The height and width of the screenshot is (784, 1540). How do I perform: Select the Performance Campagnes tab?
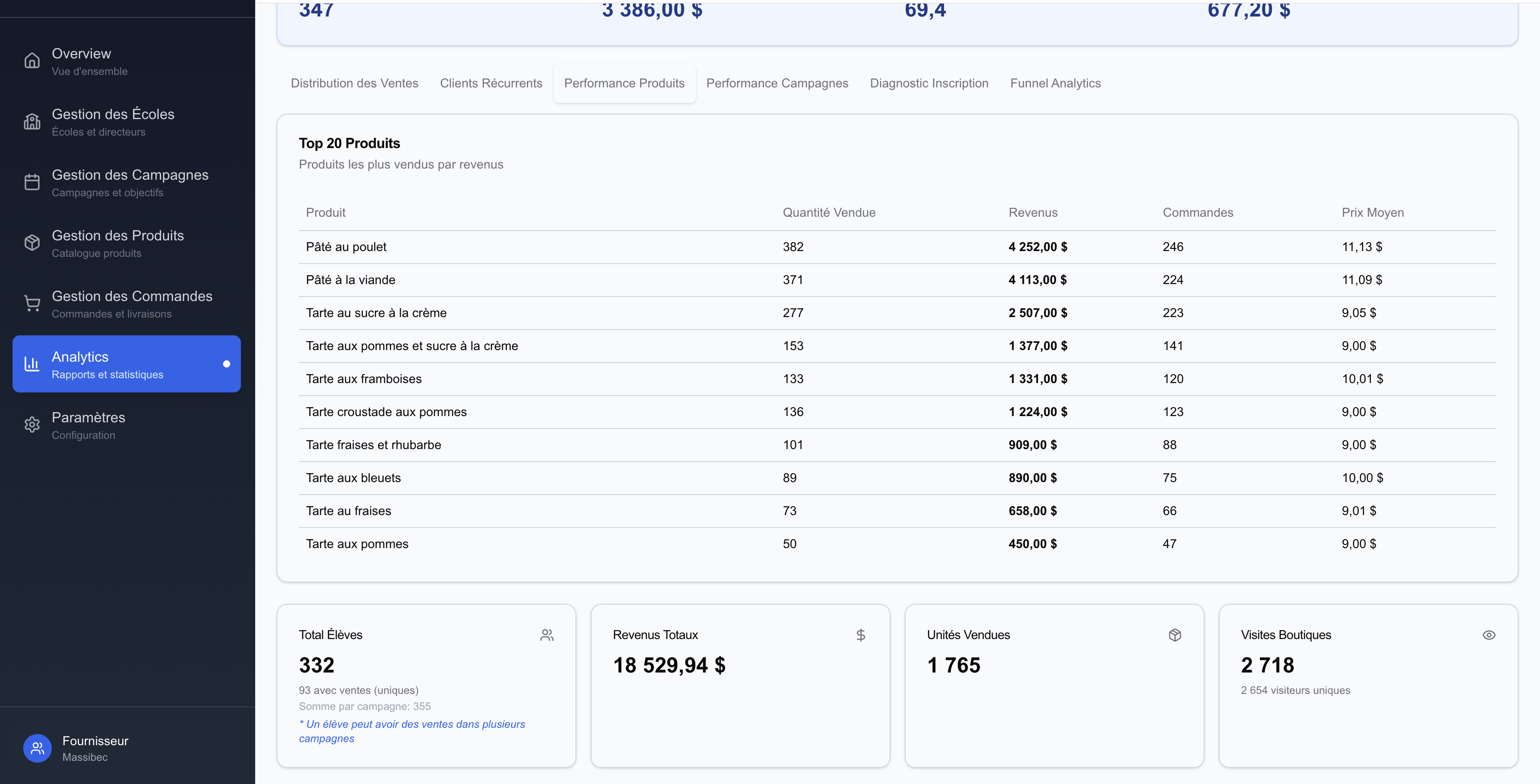777,83
